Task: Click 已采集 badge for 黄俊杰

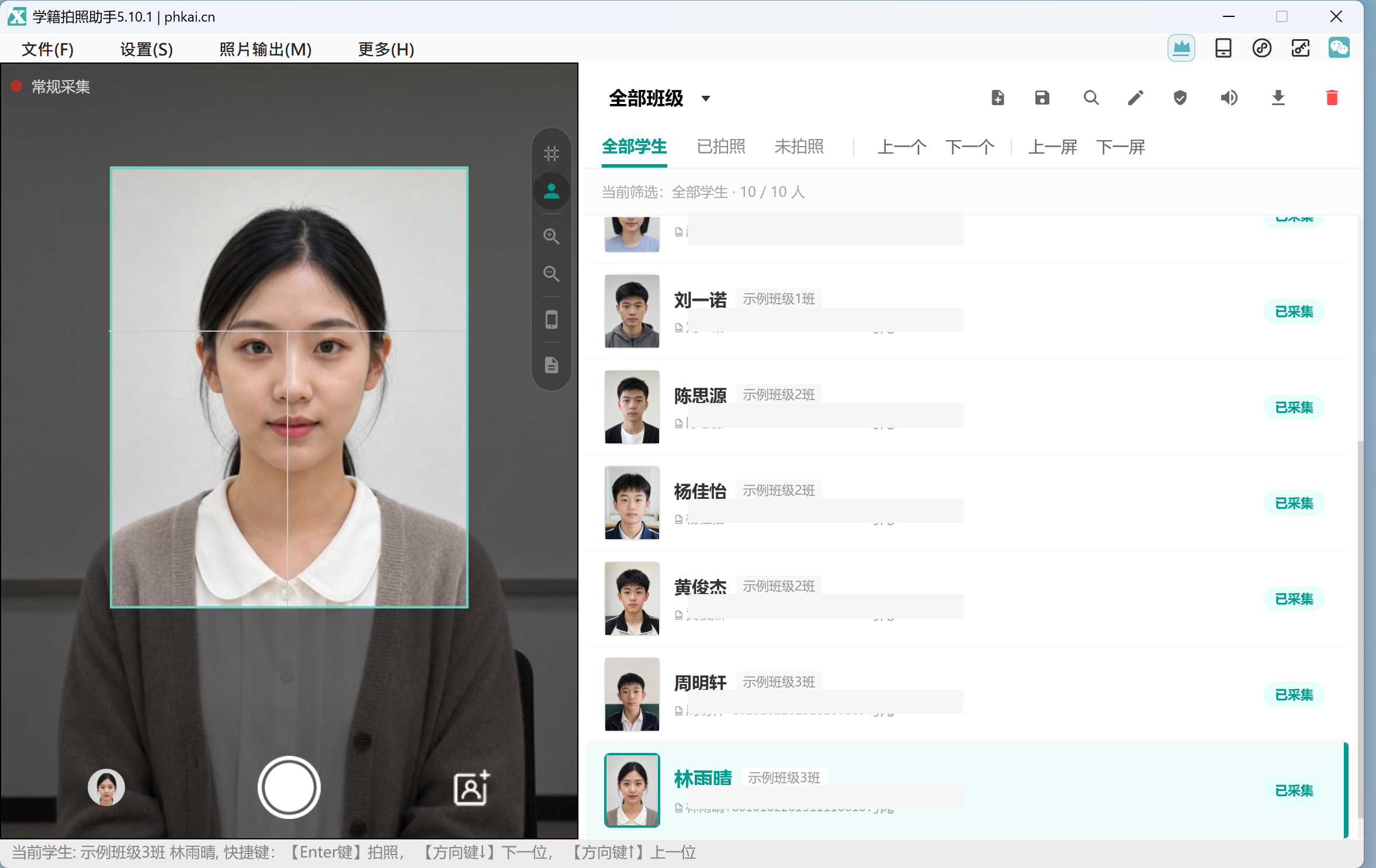Action: tap(1294, 599)
